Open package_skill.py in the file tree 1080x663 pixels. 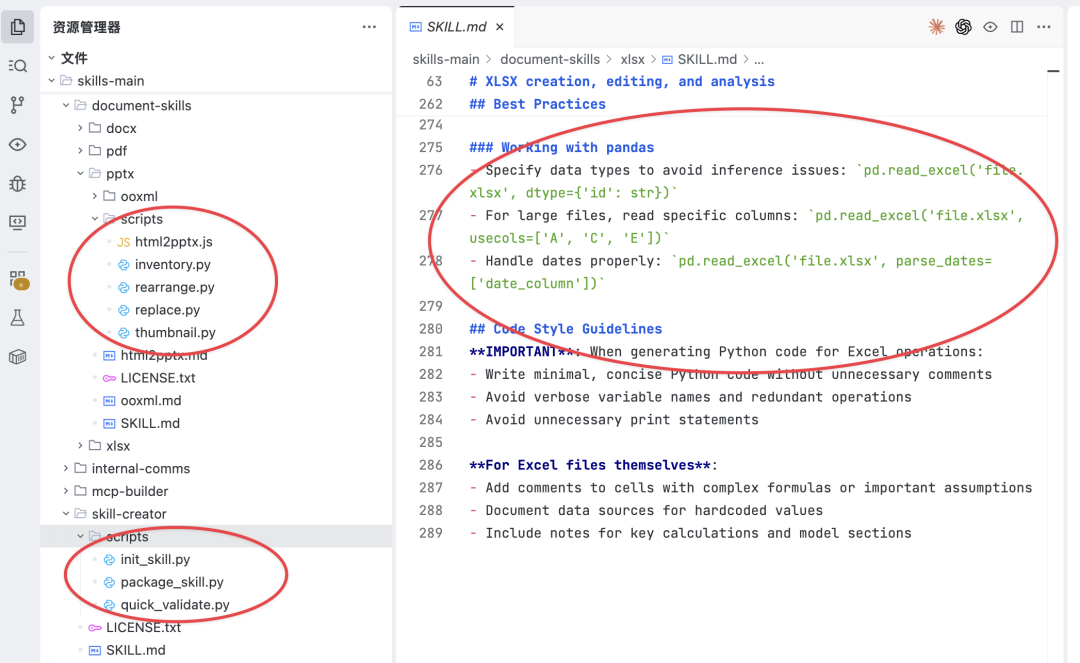[x=171, y=582]
